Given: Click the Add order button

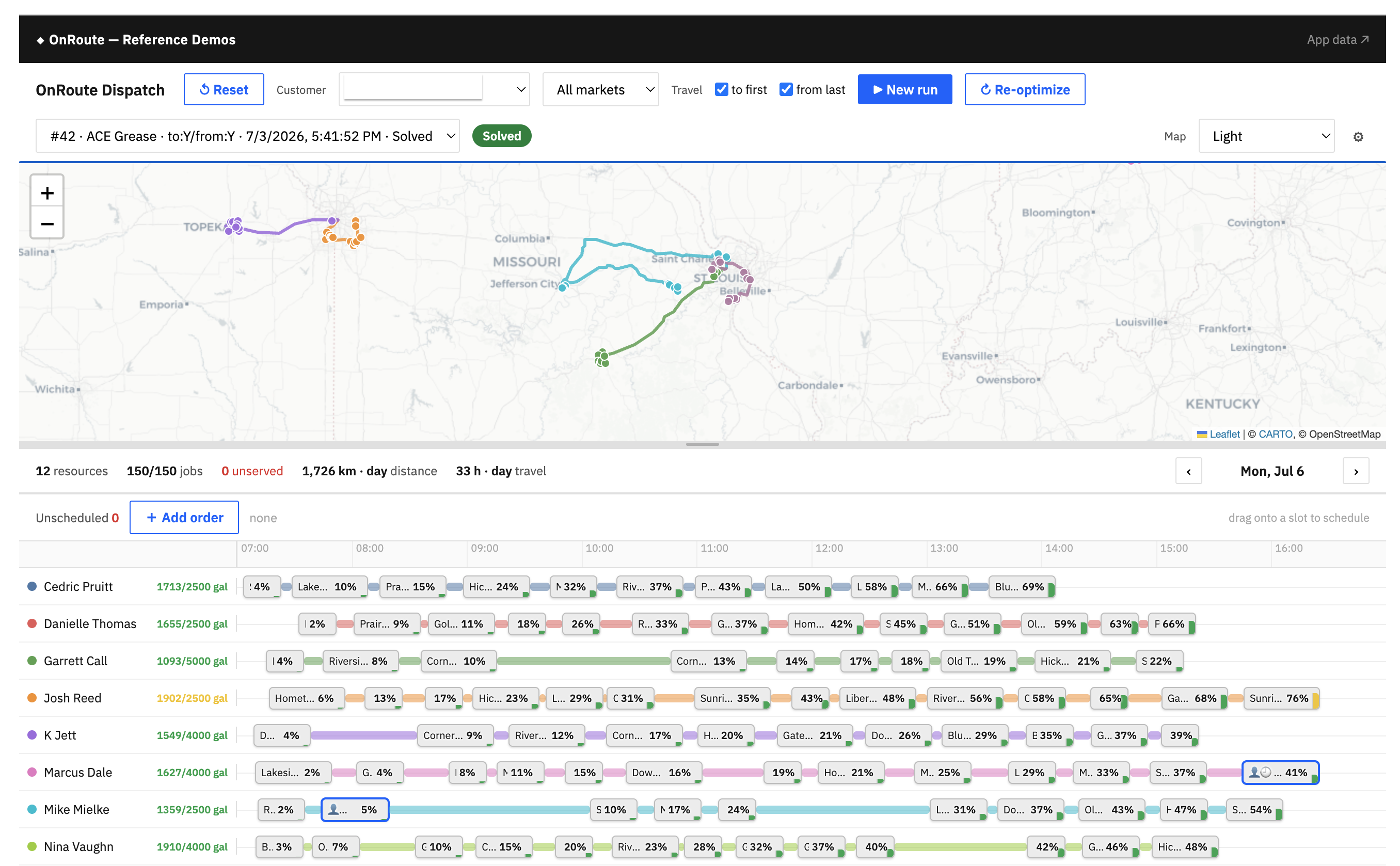Looking at the screenshot, I should (x=184, y=517).
